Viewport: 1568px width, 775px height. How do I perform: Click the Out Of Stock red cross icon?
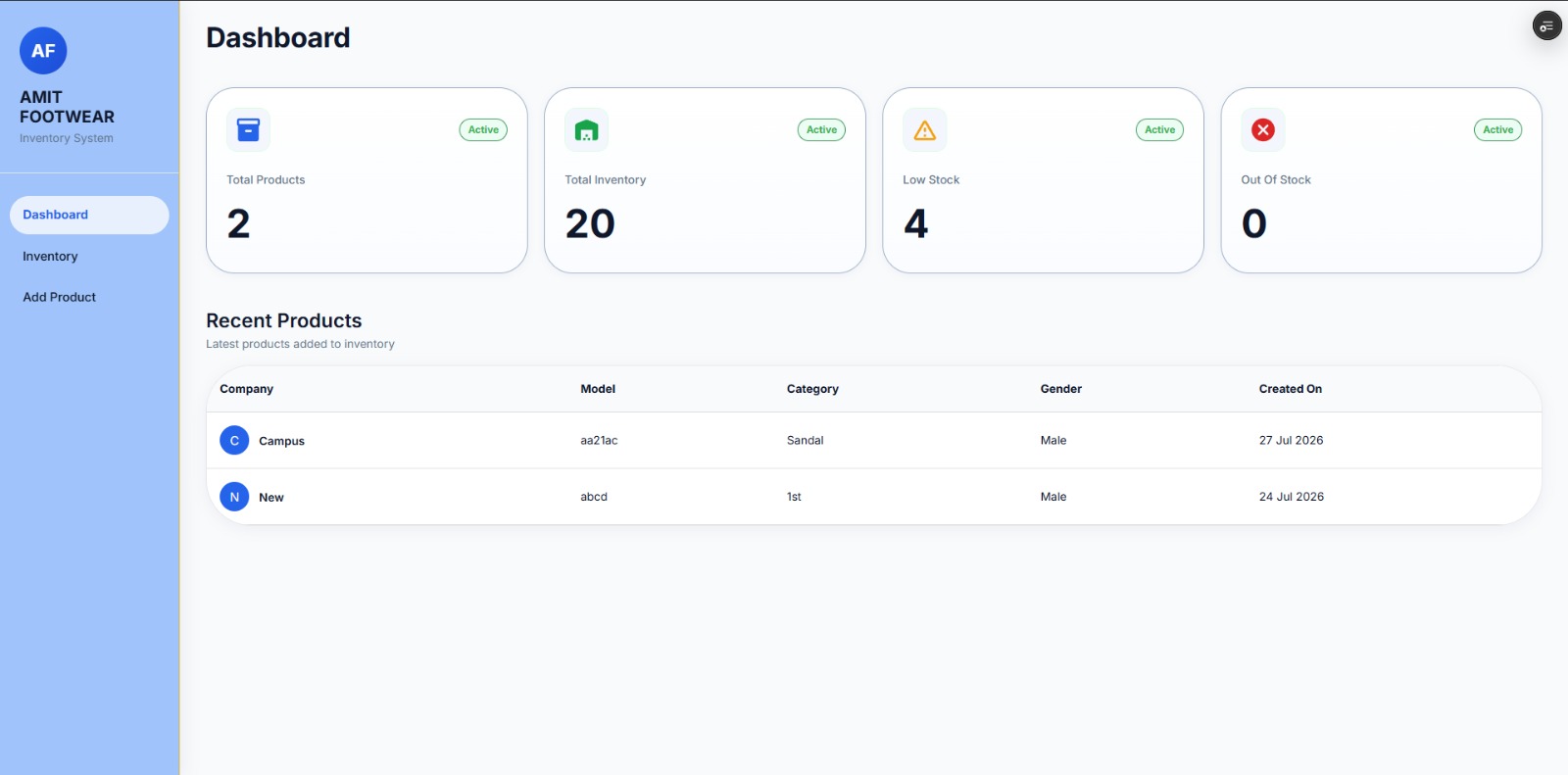click(x=1263, y=129)
